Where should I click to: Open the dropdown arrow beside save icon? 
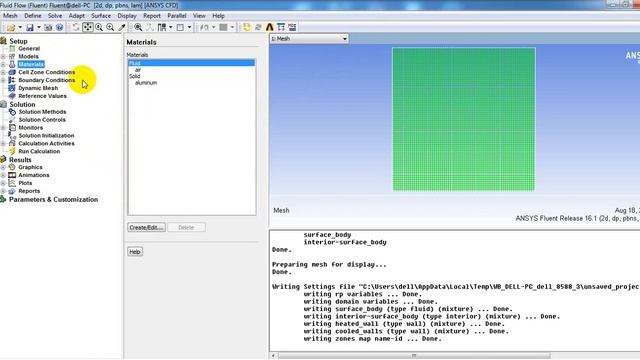[x=39, y=27]
